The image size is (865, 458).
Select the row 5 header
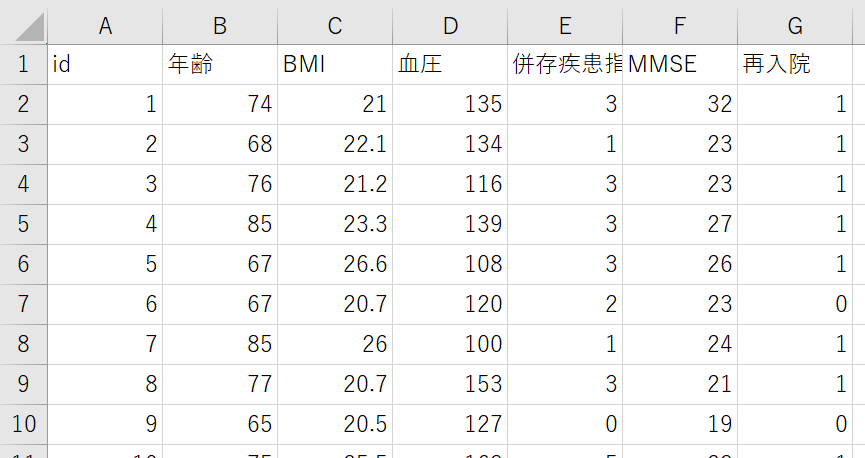click(x=23, y=224)
